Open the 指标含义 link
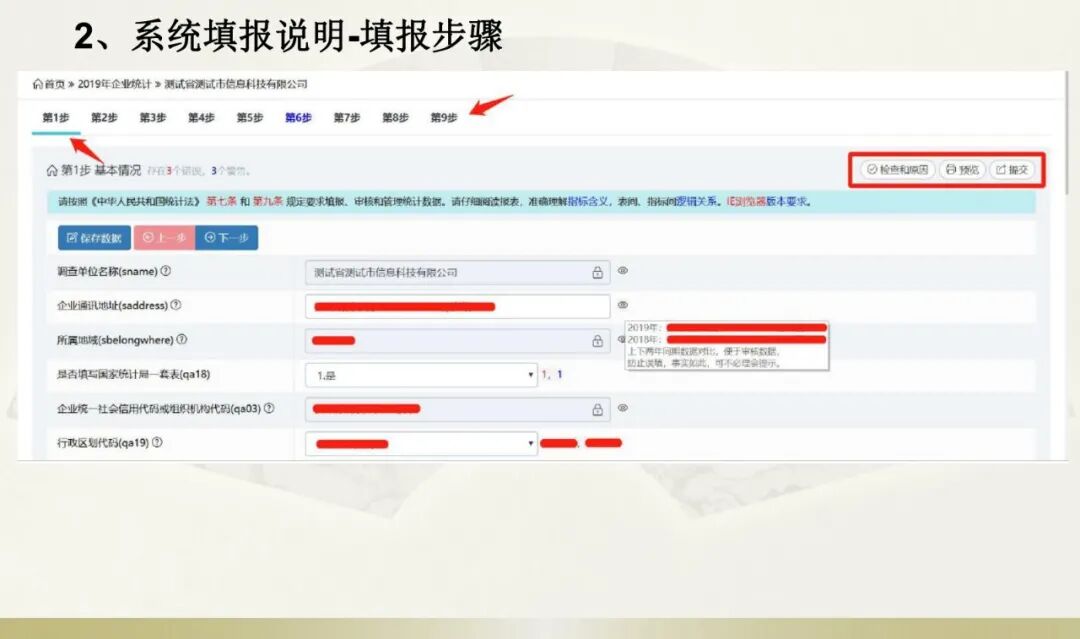The image size is (1080, 639). (588, 202)
